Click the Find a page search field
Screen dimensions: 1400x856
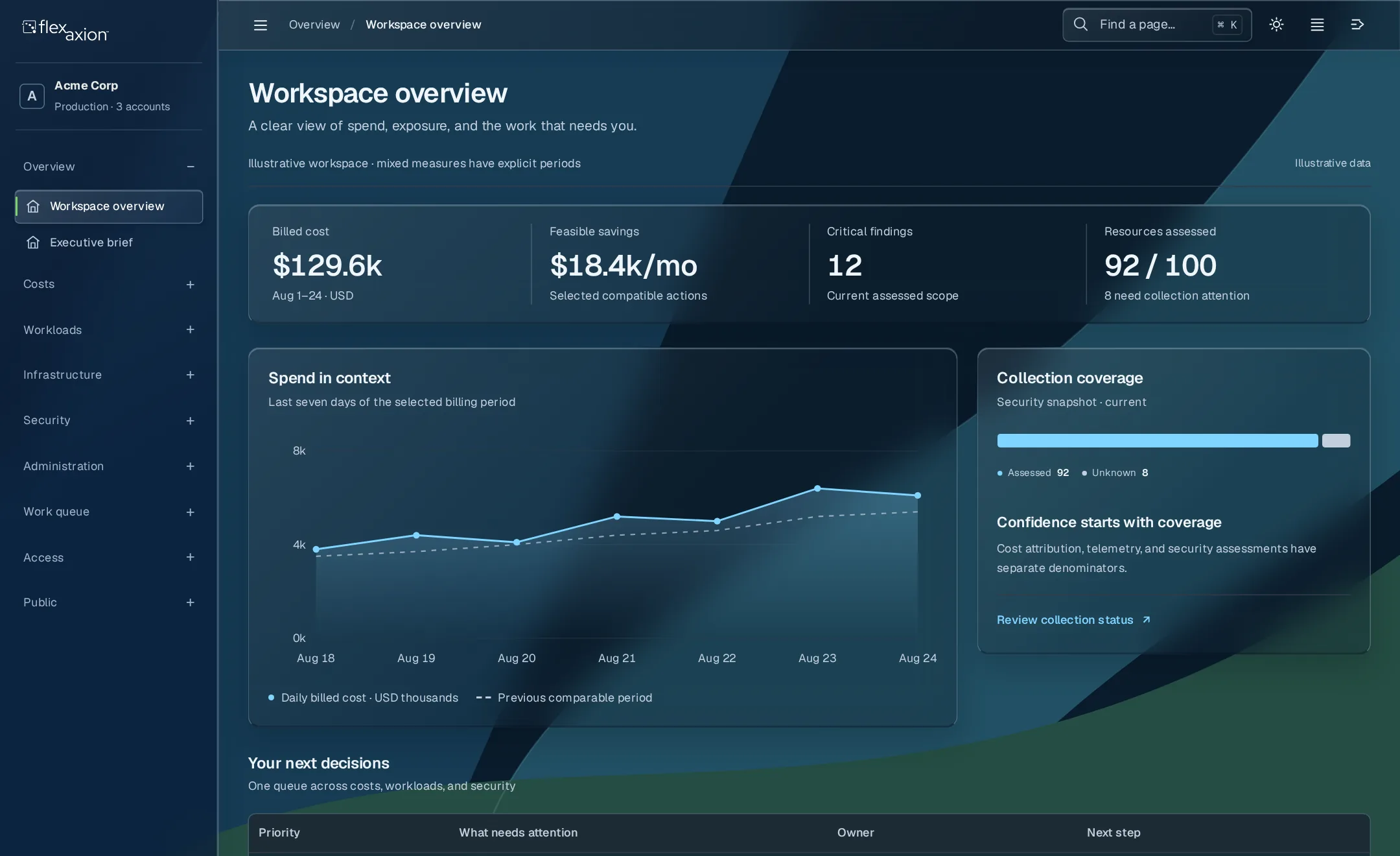[x=1157, y=25]
